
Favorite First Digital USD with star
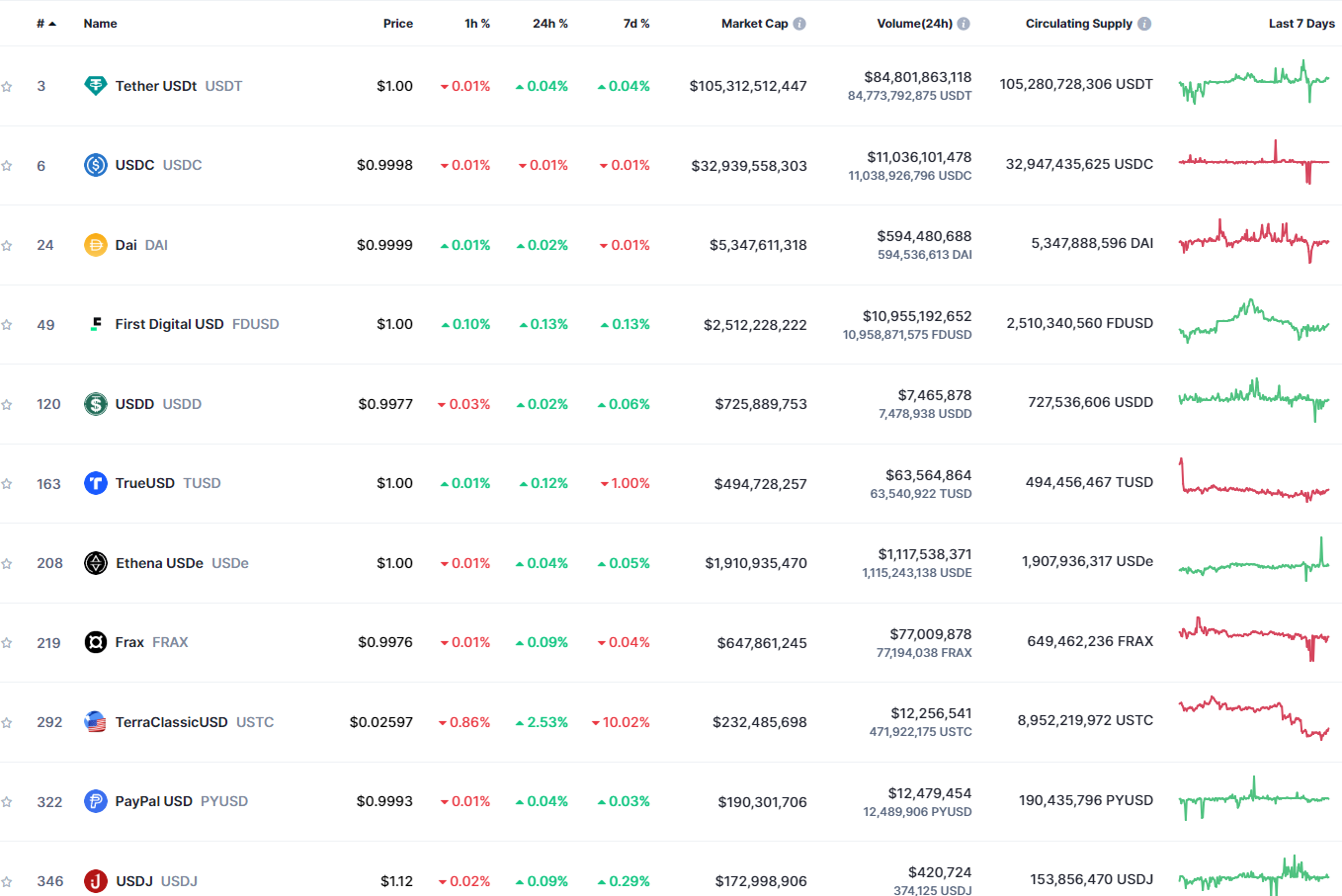click(7, 325)
